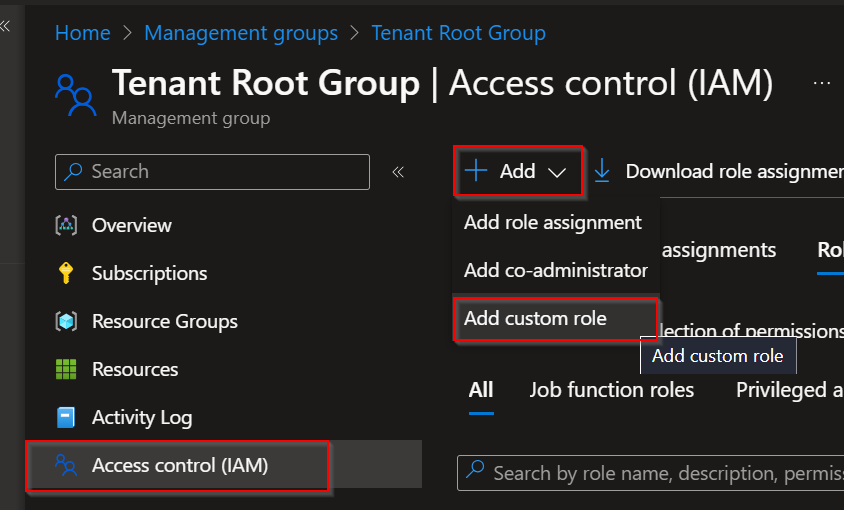The height and width of the screenshot is (510, 844).
Task: Go to Home breadcrumb link
Action: [x=83, y=33]
